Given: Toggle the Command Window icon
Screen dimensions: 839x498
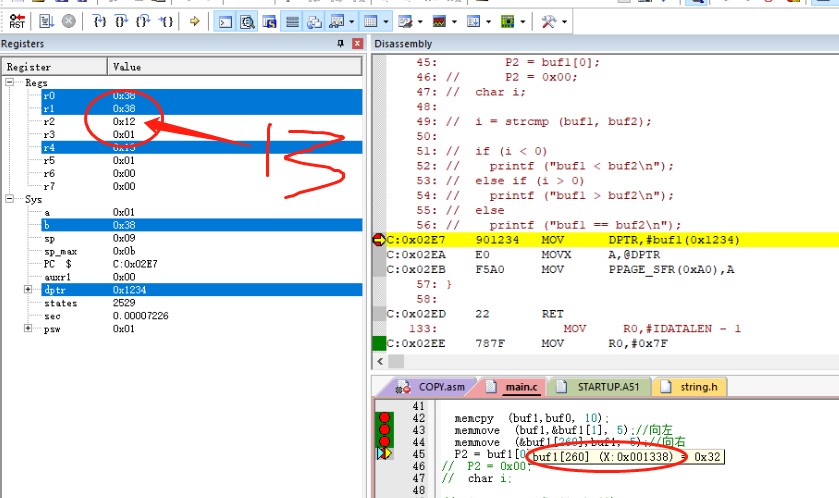Looking at the screenshot, I should [225, 22].
